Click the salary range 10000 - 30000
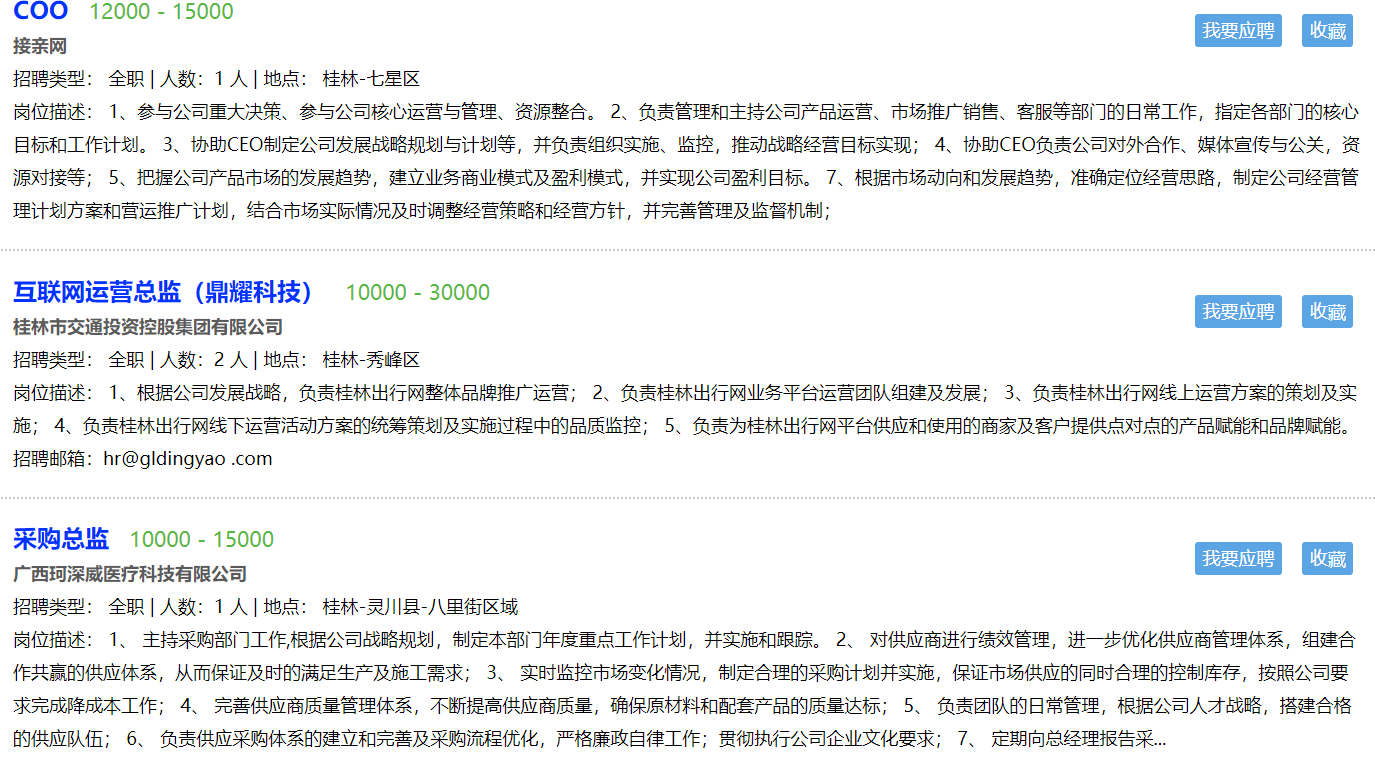This screenshot has height=767, width=1375. click(418, 292)
